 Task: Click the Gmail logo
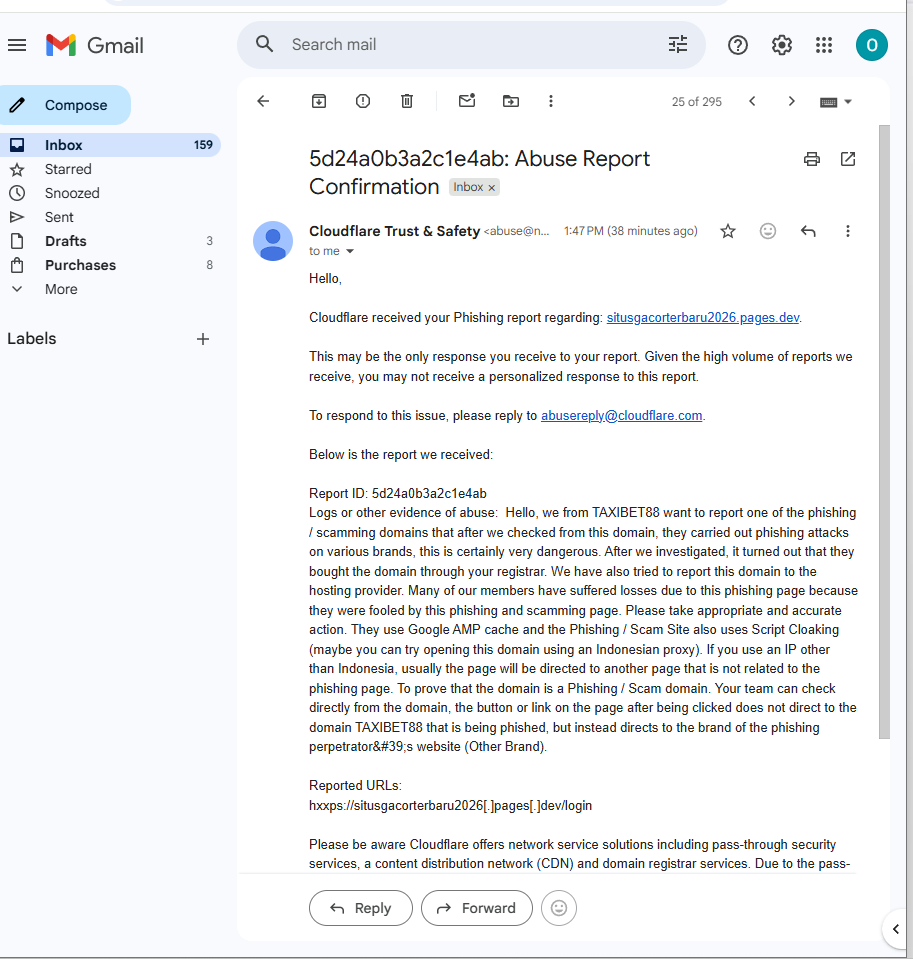[95, 45]
